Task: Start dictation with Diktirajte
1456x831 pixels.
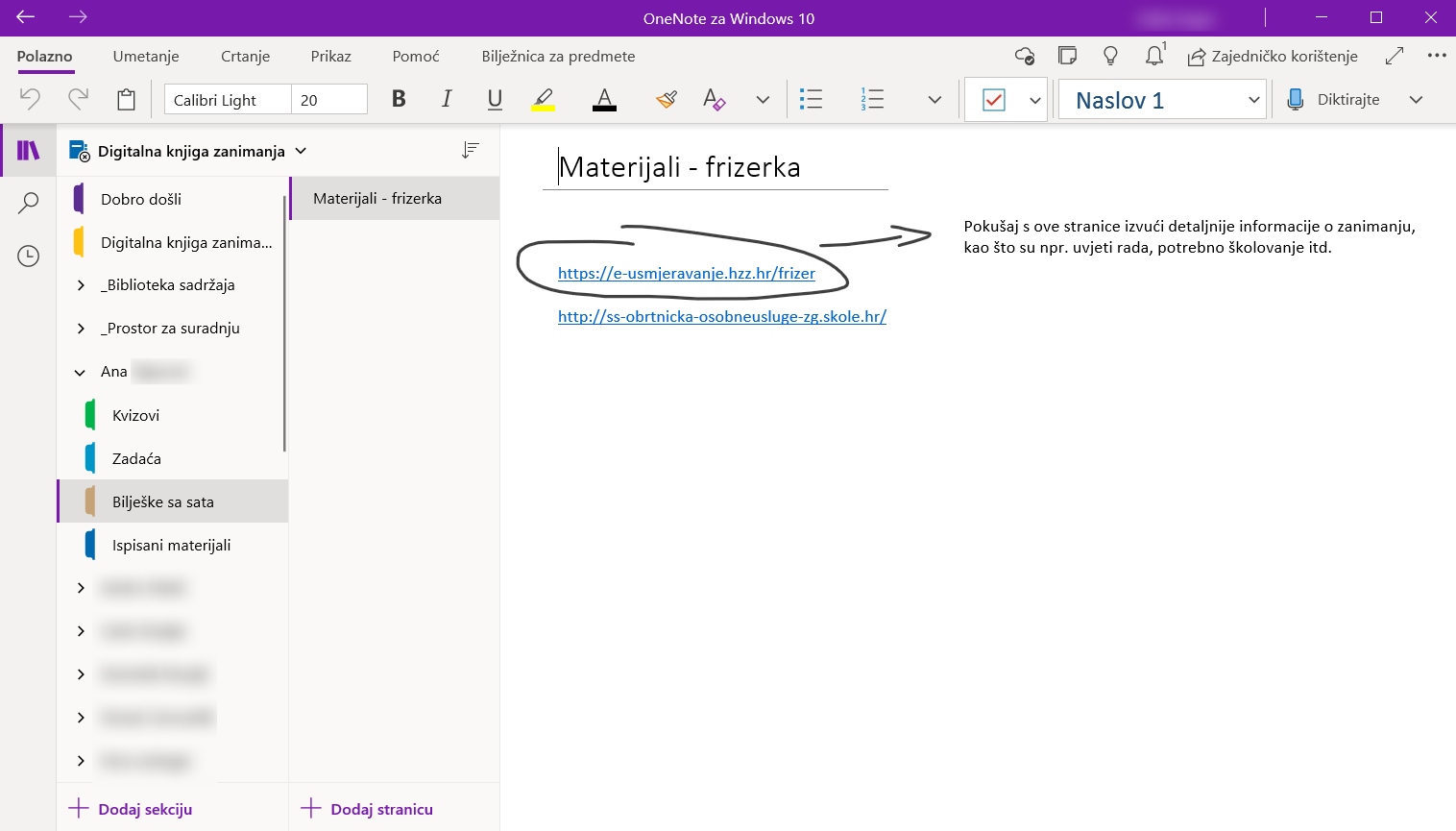Action: tap(1333, 100)
